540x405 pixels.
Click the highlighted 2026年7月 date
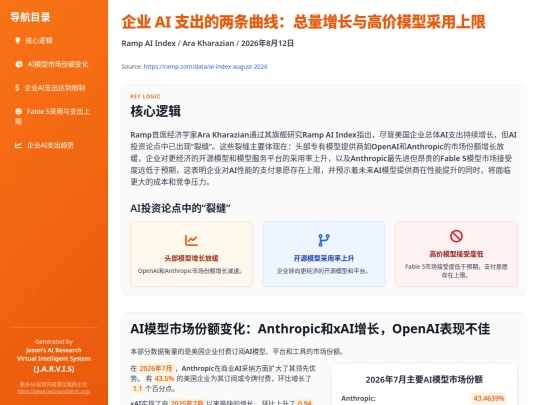click(x=156, y=368)
